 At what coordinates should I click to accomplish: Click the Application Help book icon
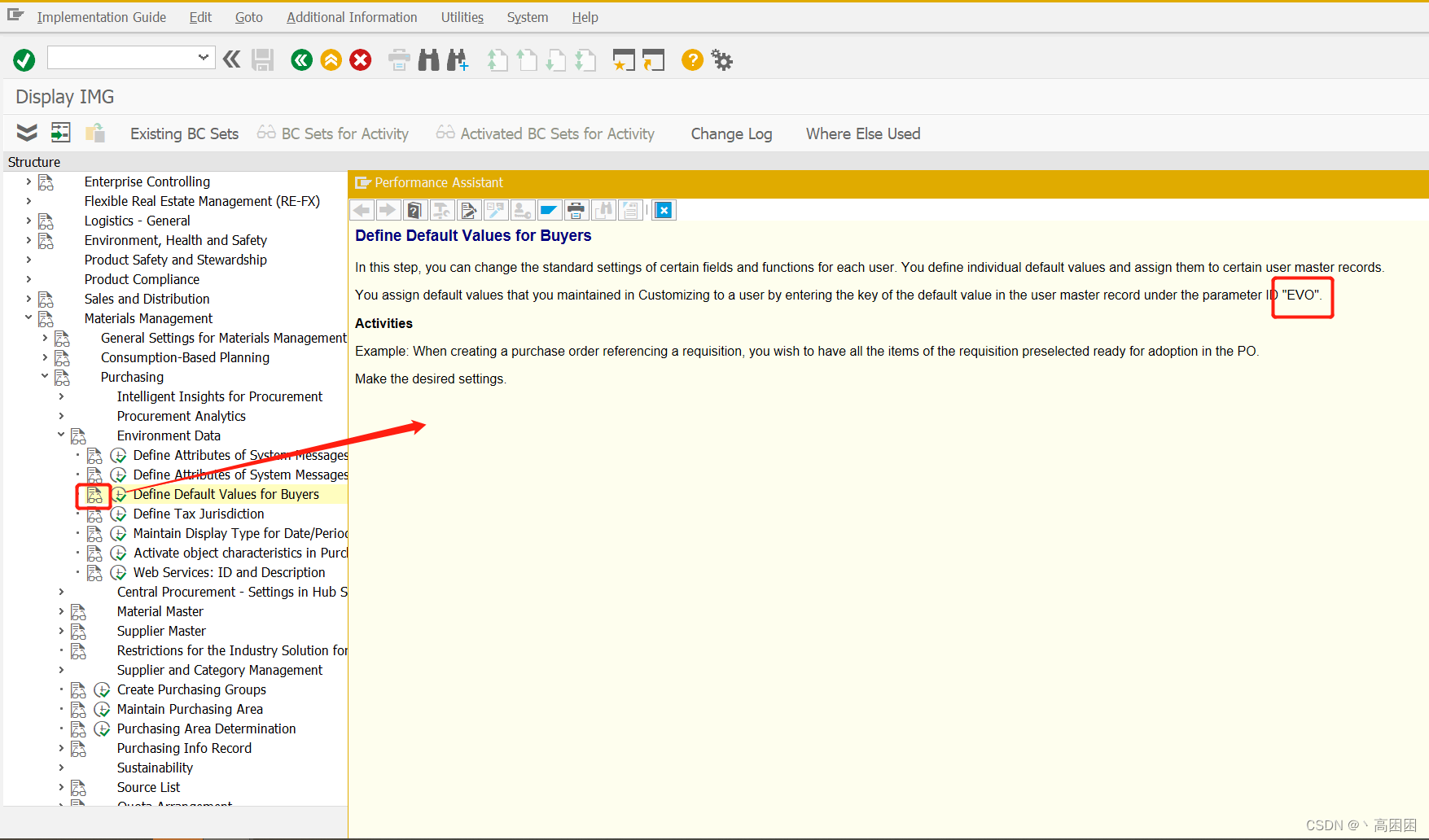coord(414,211)
